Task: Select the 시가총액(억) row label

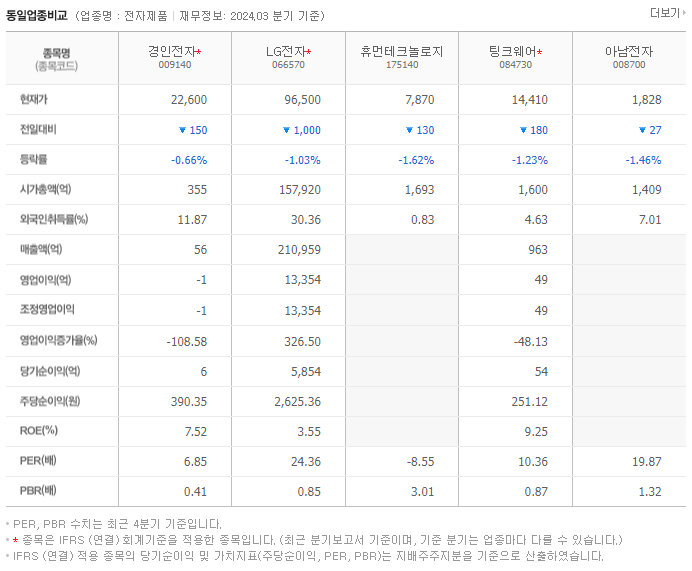Action: (45, 189)
